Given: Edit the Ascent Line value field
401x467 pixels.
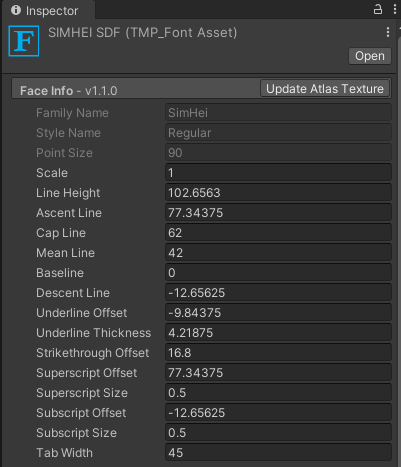Looking at the screenshot, I should click(x=278, y=213).
